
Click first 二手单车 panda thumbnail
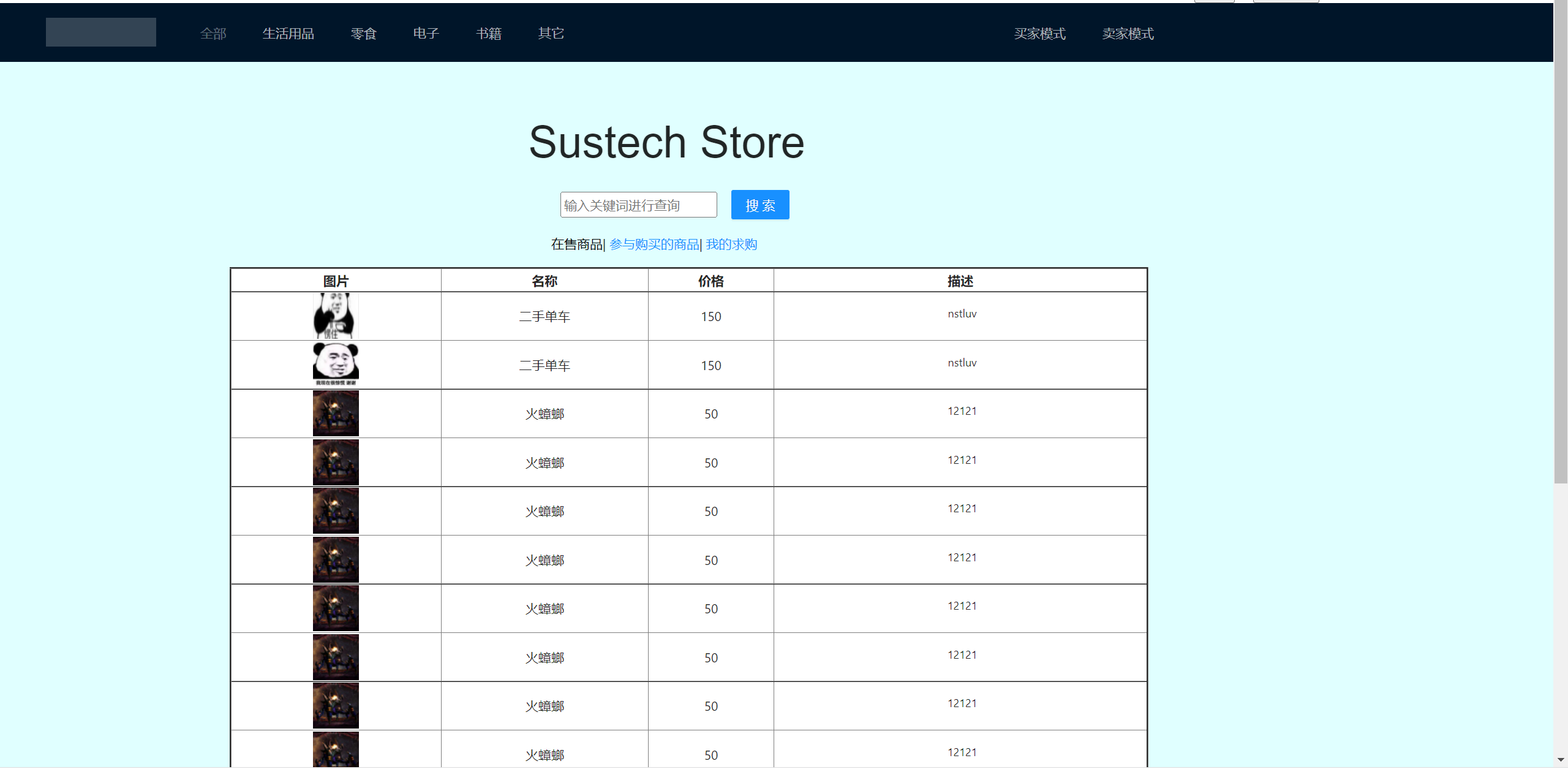[335, 316]
